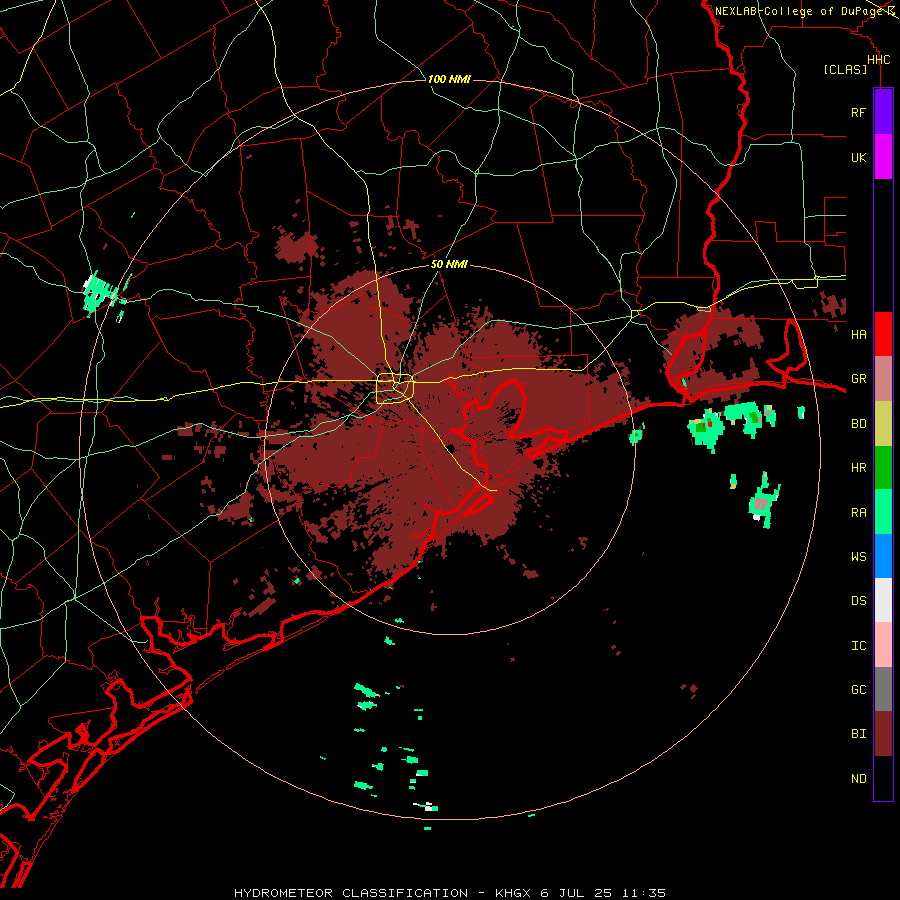Click the BI legend label
This screenshot has width=900, height=900.
(858, 734)
